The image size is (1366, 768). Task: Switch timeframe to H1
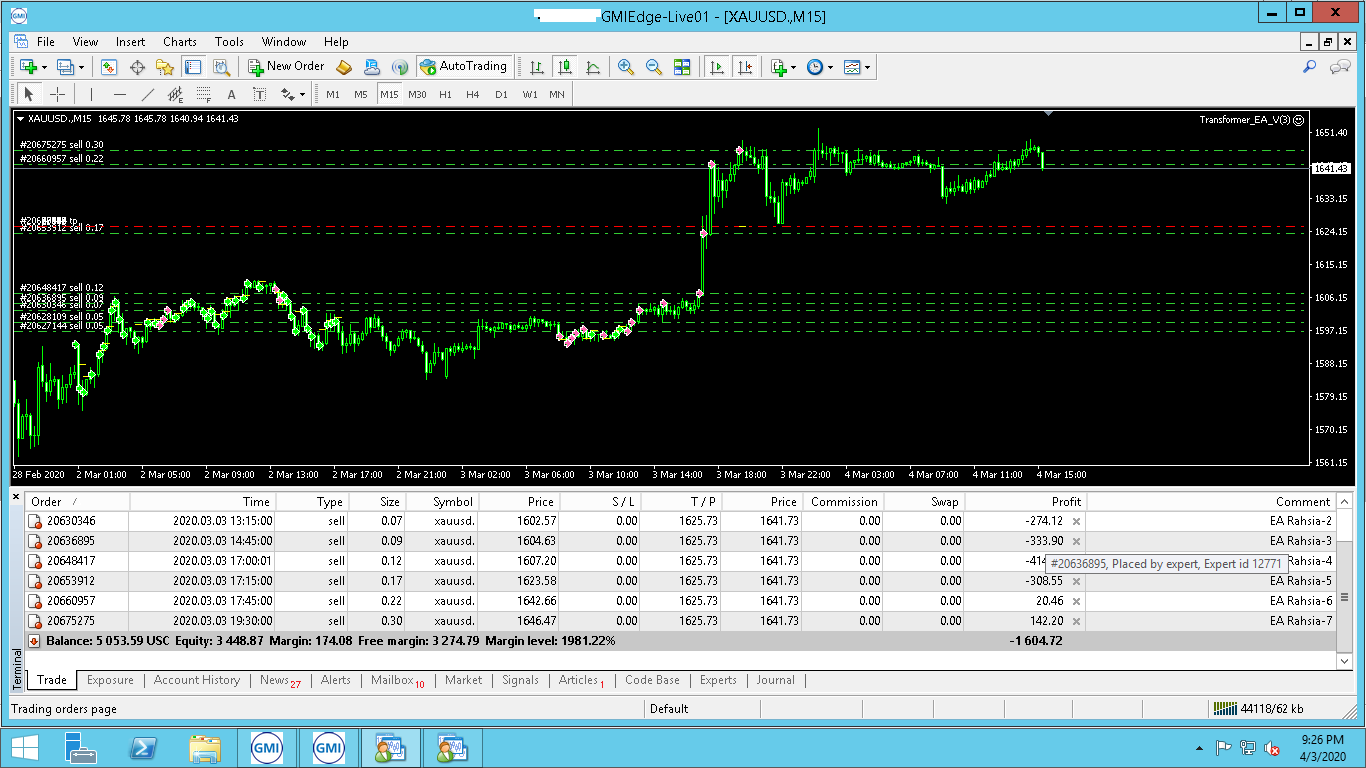click(x=445, y=94)
